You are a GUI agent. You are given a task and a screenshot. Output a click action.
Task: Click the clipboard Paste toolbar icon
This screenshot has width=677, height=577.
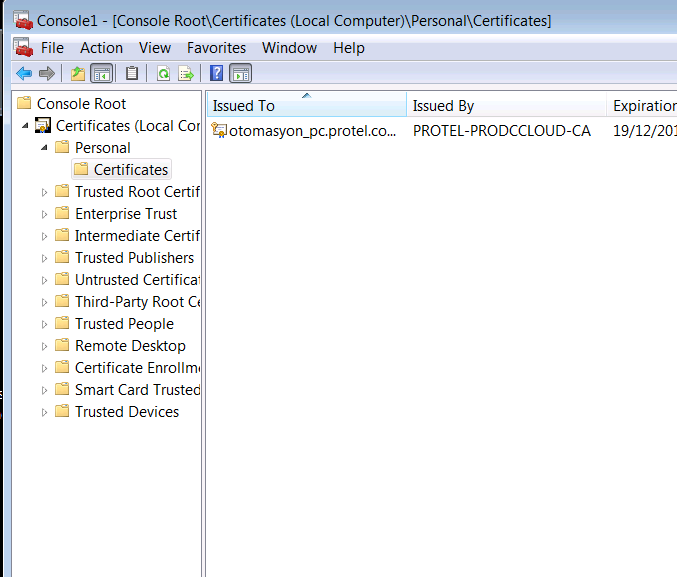(132, 73)
